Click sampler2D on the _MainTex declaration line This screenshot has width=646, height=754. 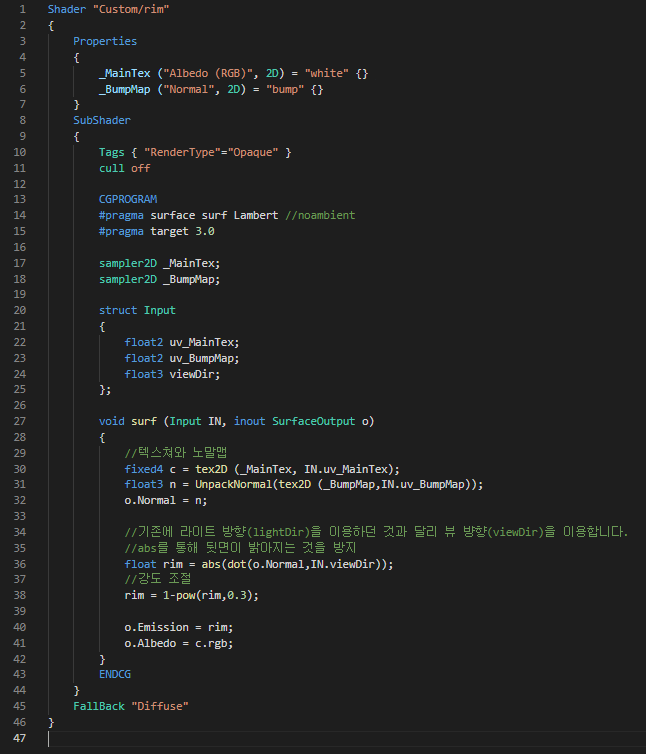tap(128, 264)
